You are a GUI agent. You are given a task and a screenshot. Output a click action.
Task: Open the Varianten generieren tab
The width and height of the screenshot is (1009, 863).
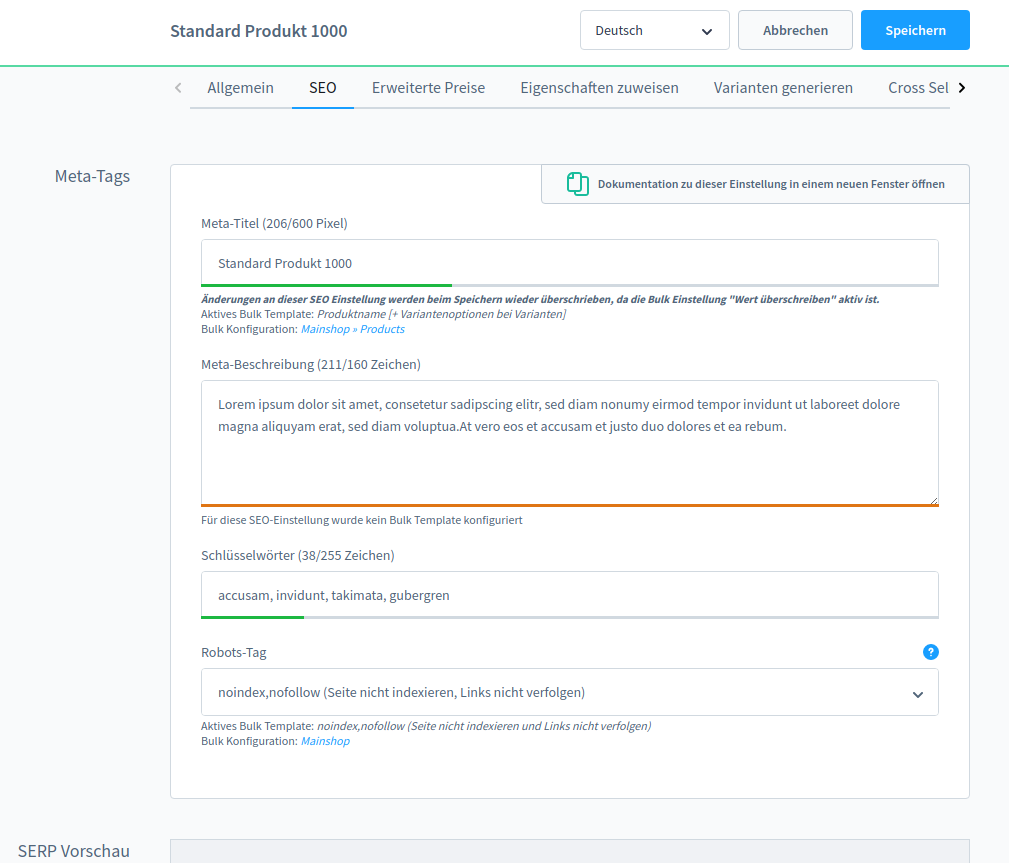coord(783,88)
